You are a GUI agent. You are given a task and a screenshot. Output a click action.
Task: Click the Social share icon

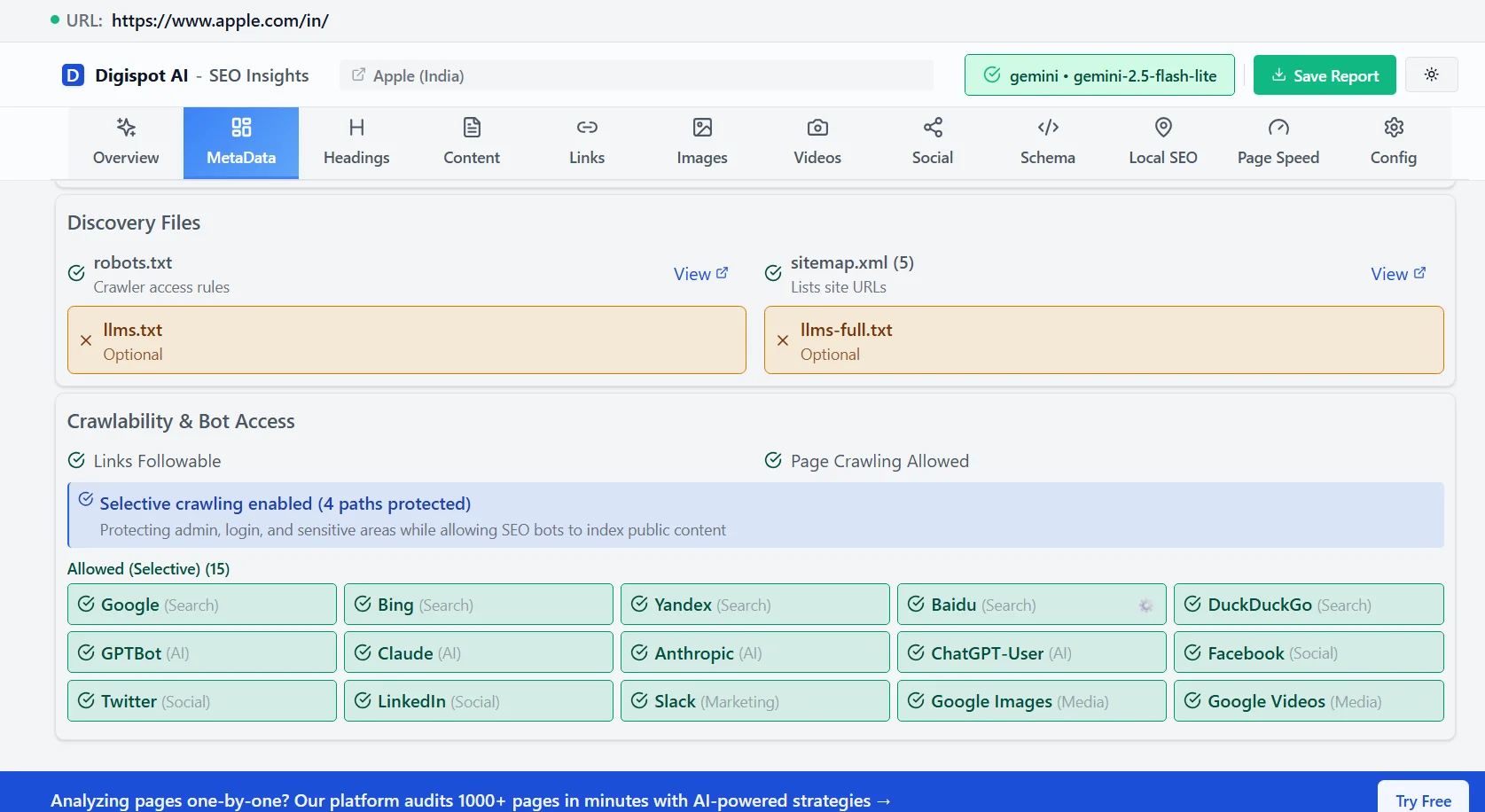click(x=932, y=128)
